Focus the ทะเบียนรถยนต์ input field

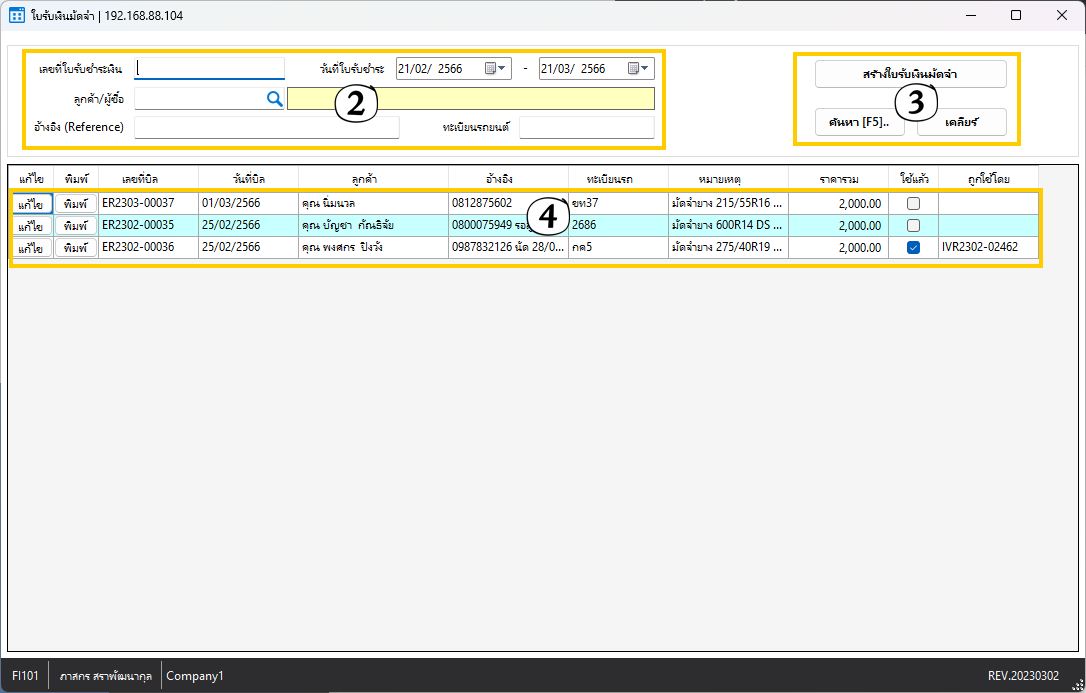coord(586,127)
